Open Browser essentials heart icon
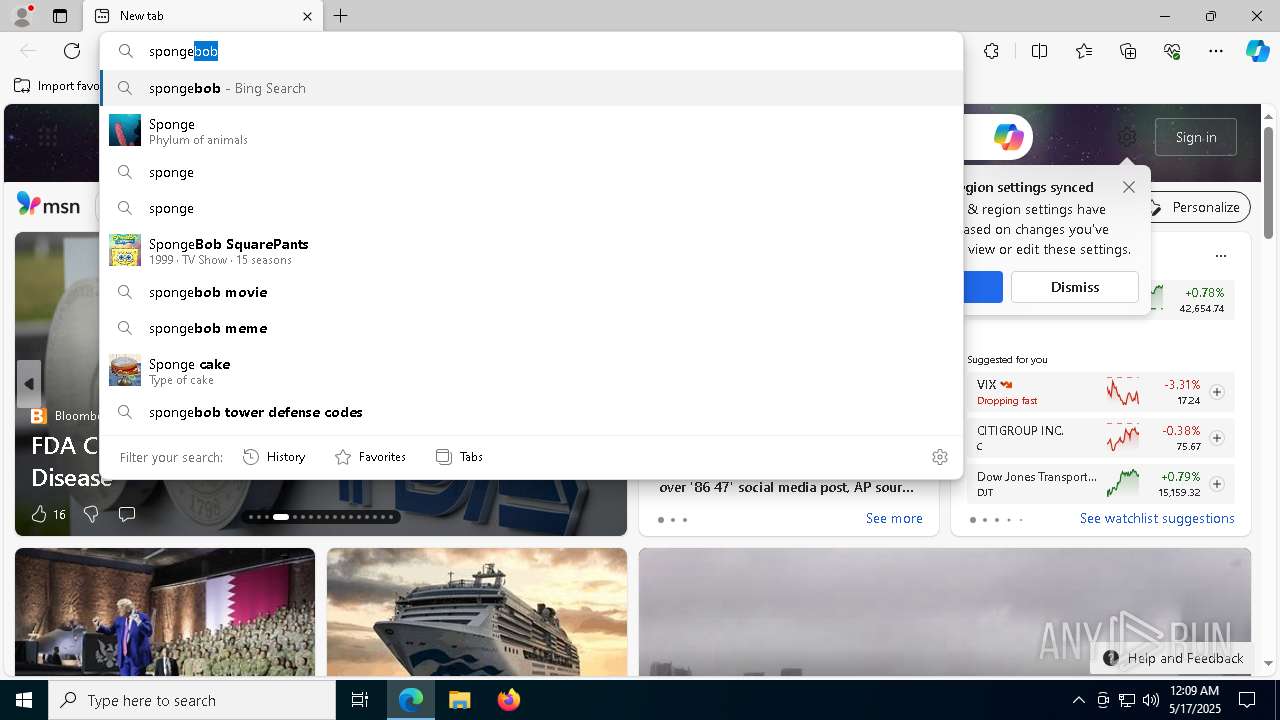Screen dimensions: 1280x720 pyautogui.click(x=1172, y=51)
